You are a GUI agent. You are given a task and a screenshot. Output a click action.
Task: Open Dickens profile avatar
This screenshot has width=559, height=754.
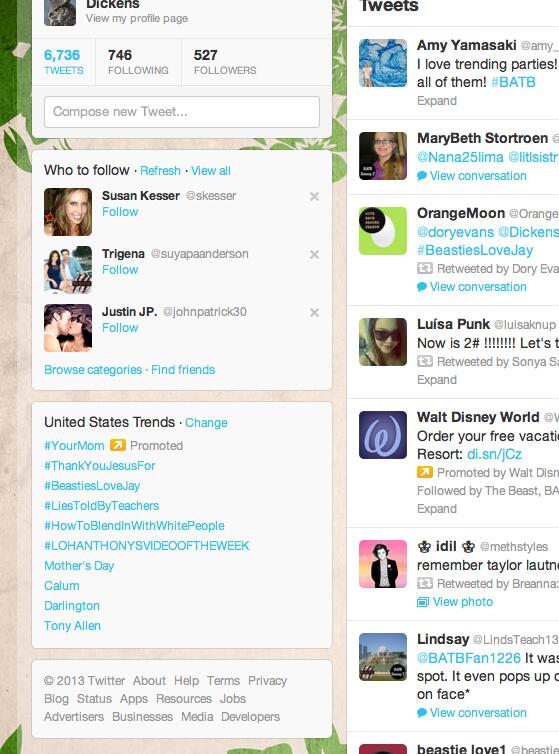coord(60,13)
